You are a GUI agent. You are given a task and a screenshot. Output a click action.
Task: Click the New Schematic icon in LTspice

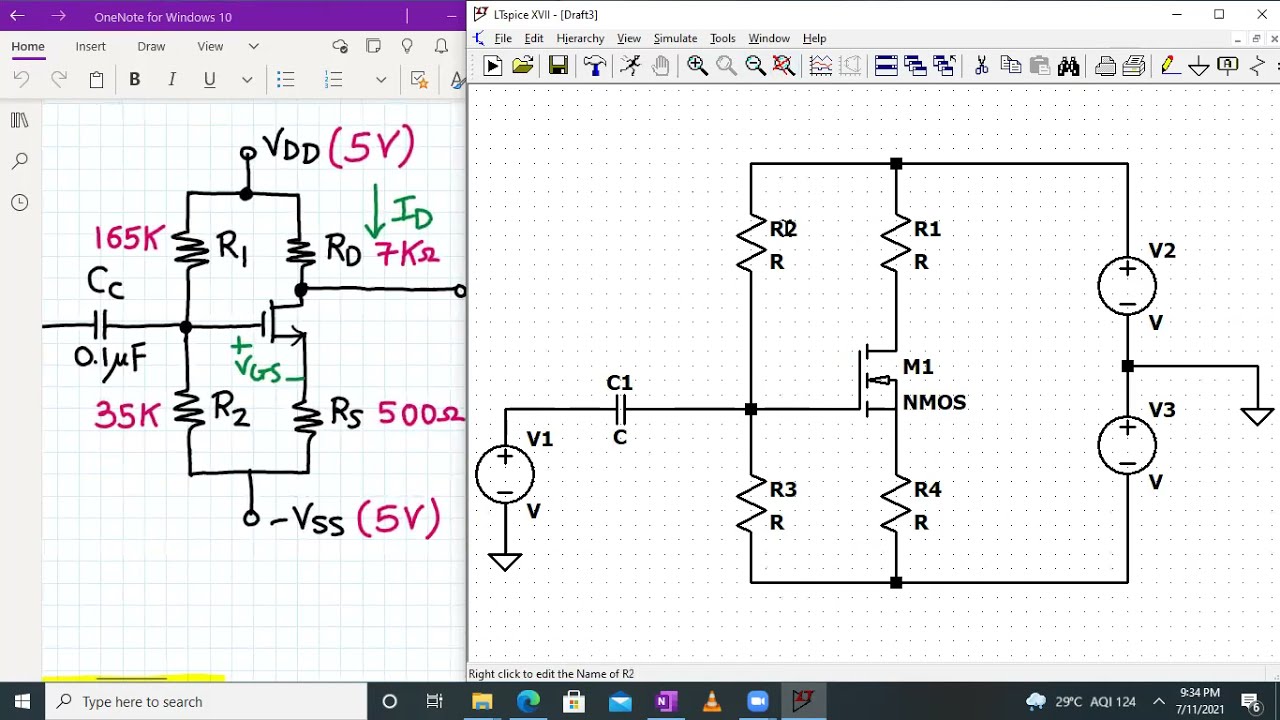pyautogui.click(x=492, y=66)
